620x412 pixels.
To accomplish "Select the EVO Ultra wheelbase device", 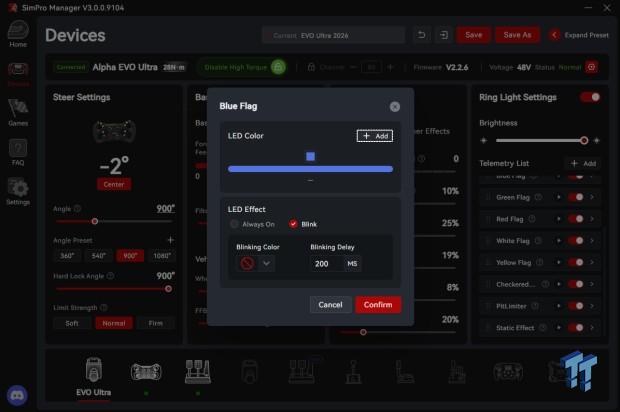I will pos(94,376).
